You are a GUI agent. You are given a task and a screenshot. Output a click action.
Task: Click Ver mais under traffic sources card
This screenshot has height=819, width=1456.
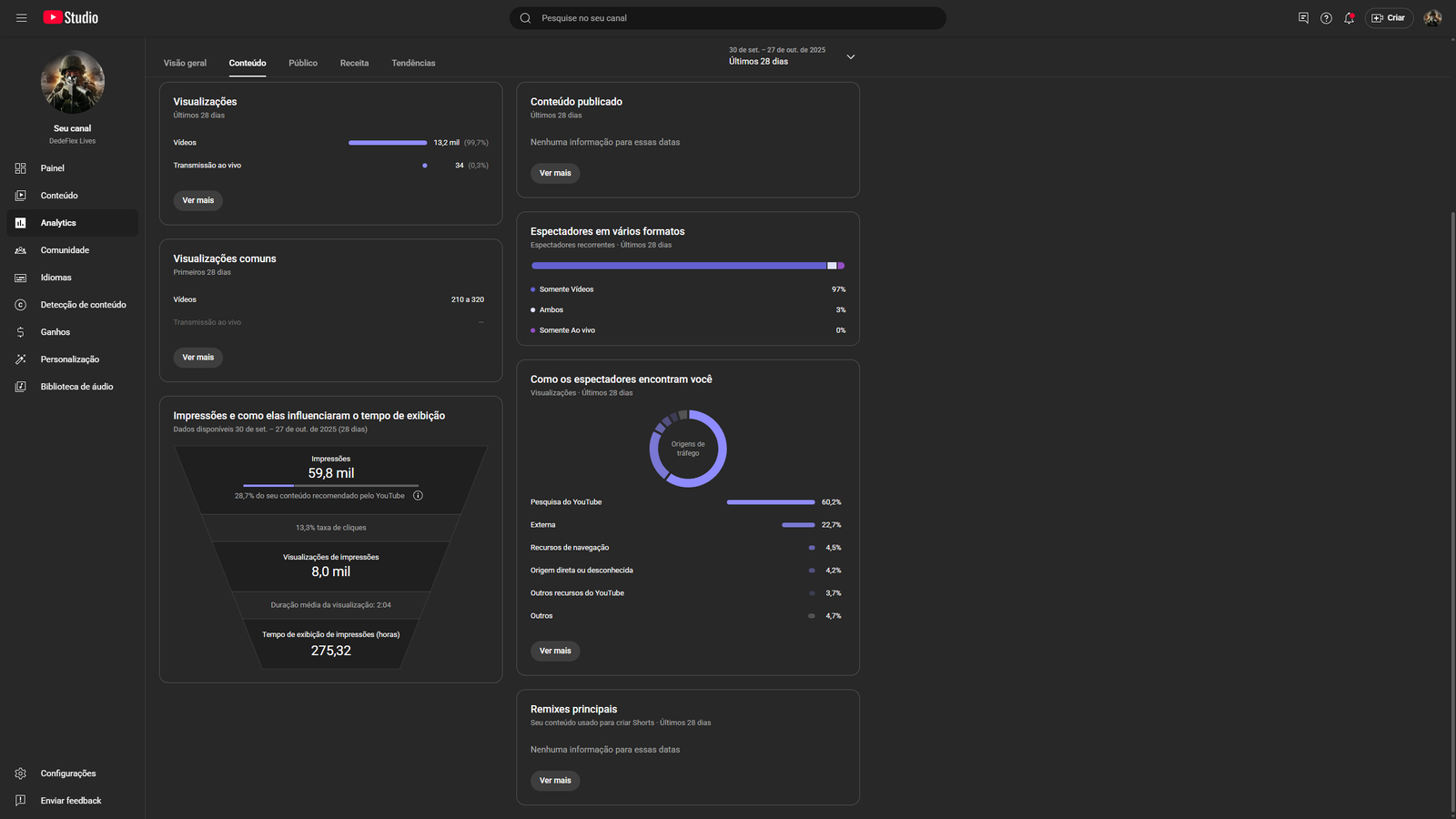click(x=555, y=651)
